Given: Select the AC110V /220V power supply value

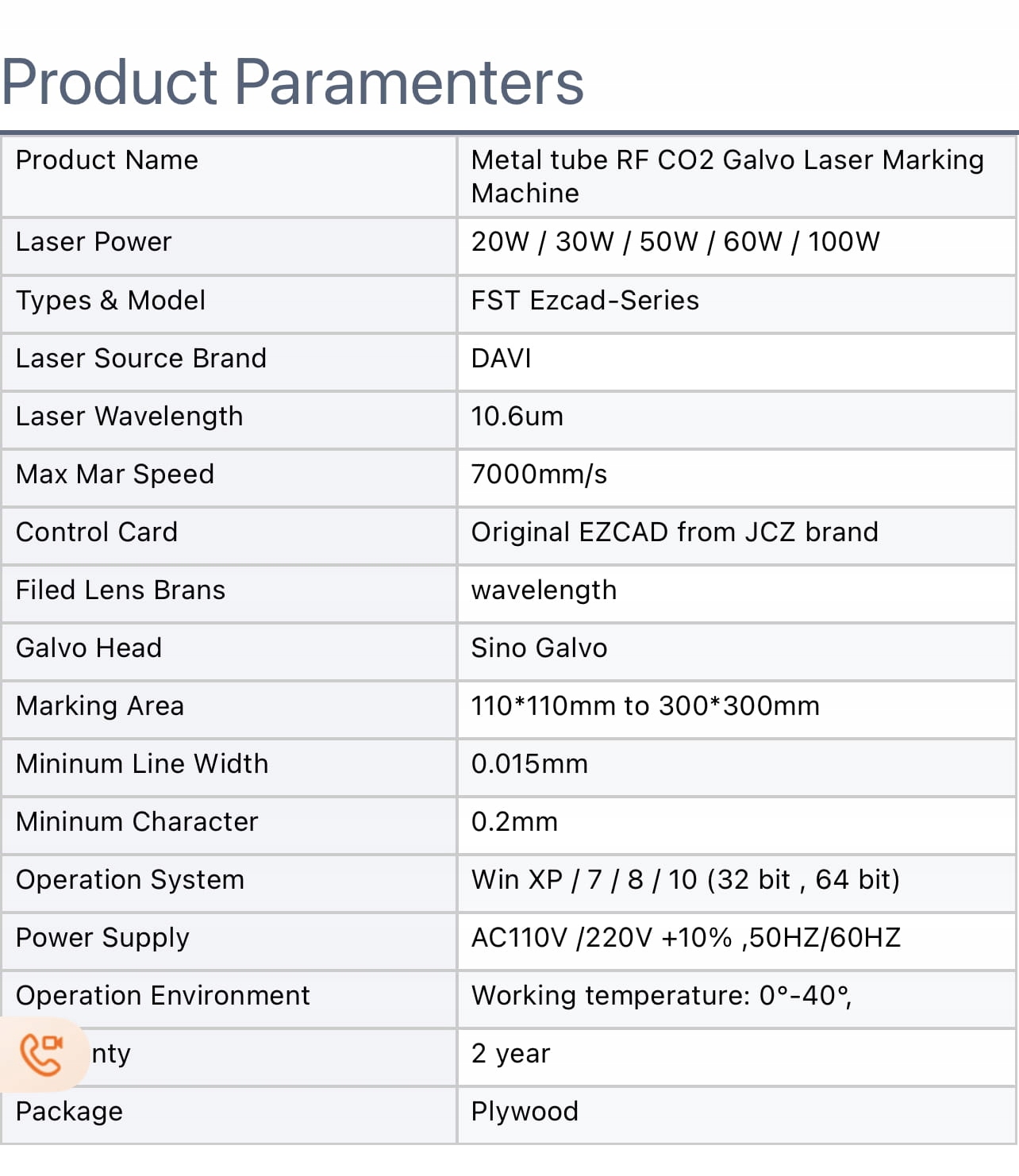Looking at the screenshot, I should click(686, 938).
